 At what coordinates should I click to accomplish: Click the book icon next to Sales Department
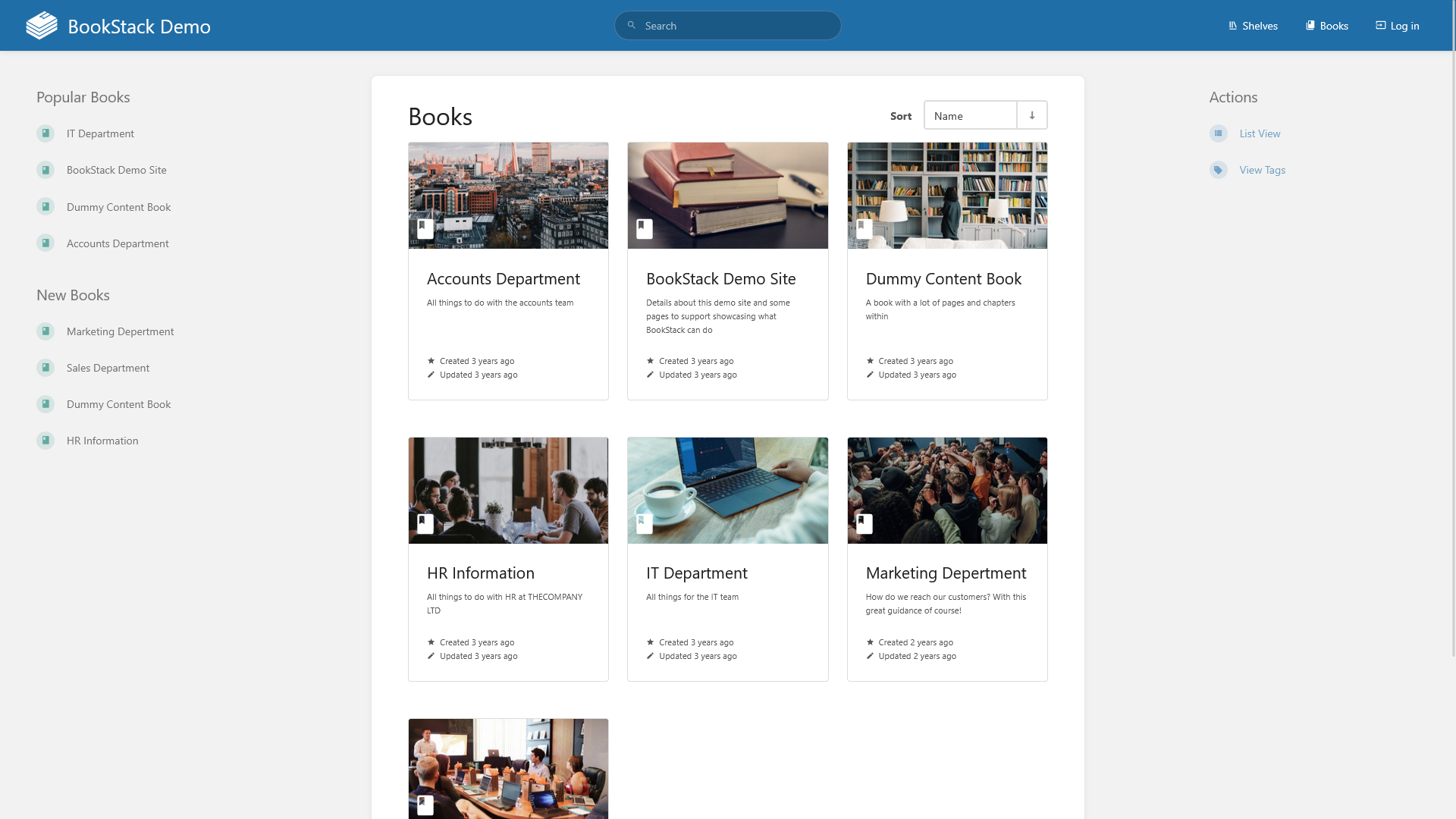45,368
